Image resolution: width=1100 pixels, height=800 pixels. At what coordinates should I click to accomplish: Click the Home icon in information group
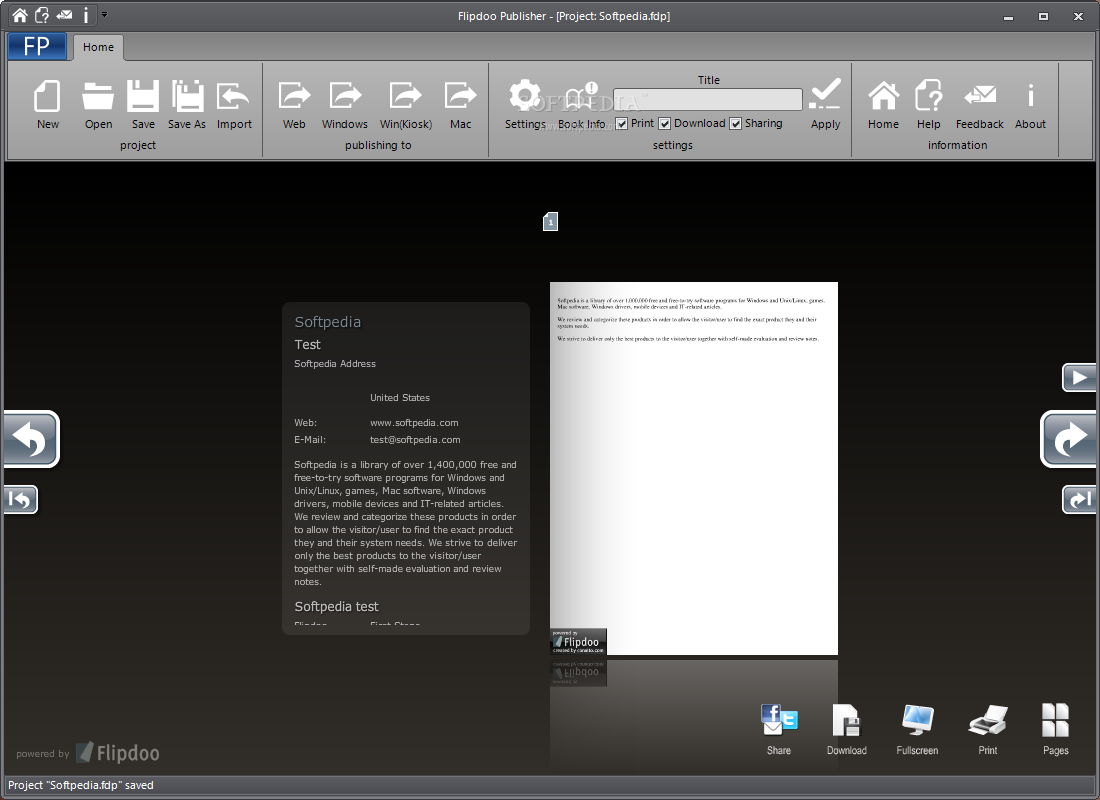pyautogui.click(x=883, y=104)
